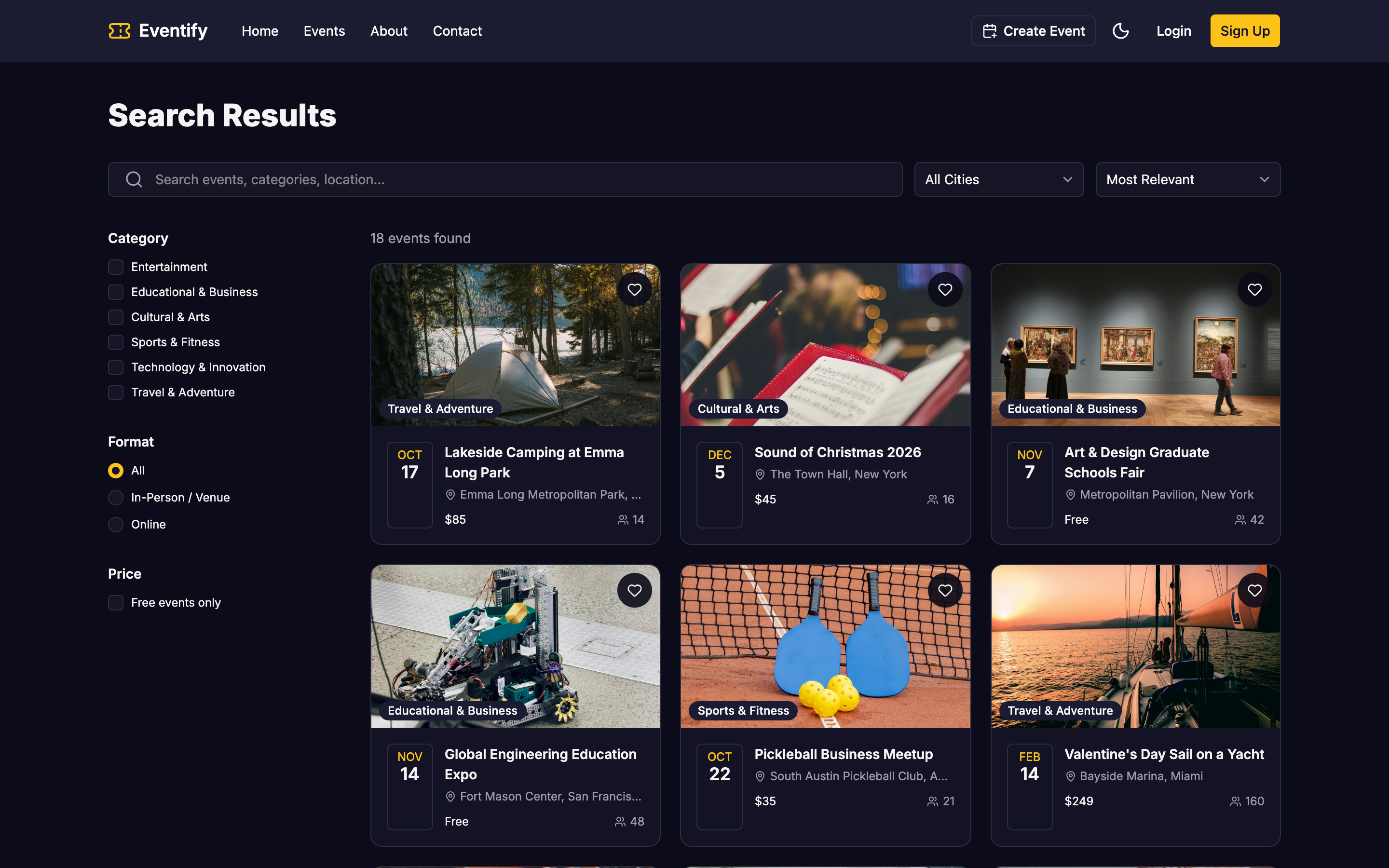Open the Lakeside Camping tent thumbnail
Screen dimensions: 1389x868
point(516,345)
